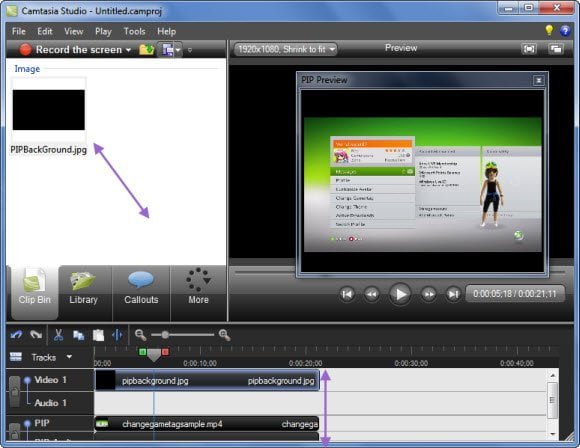Click the Play button in preview
The height and width of the screenshot is (448, 580).
point(400,294)
